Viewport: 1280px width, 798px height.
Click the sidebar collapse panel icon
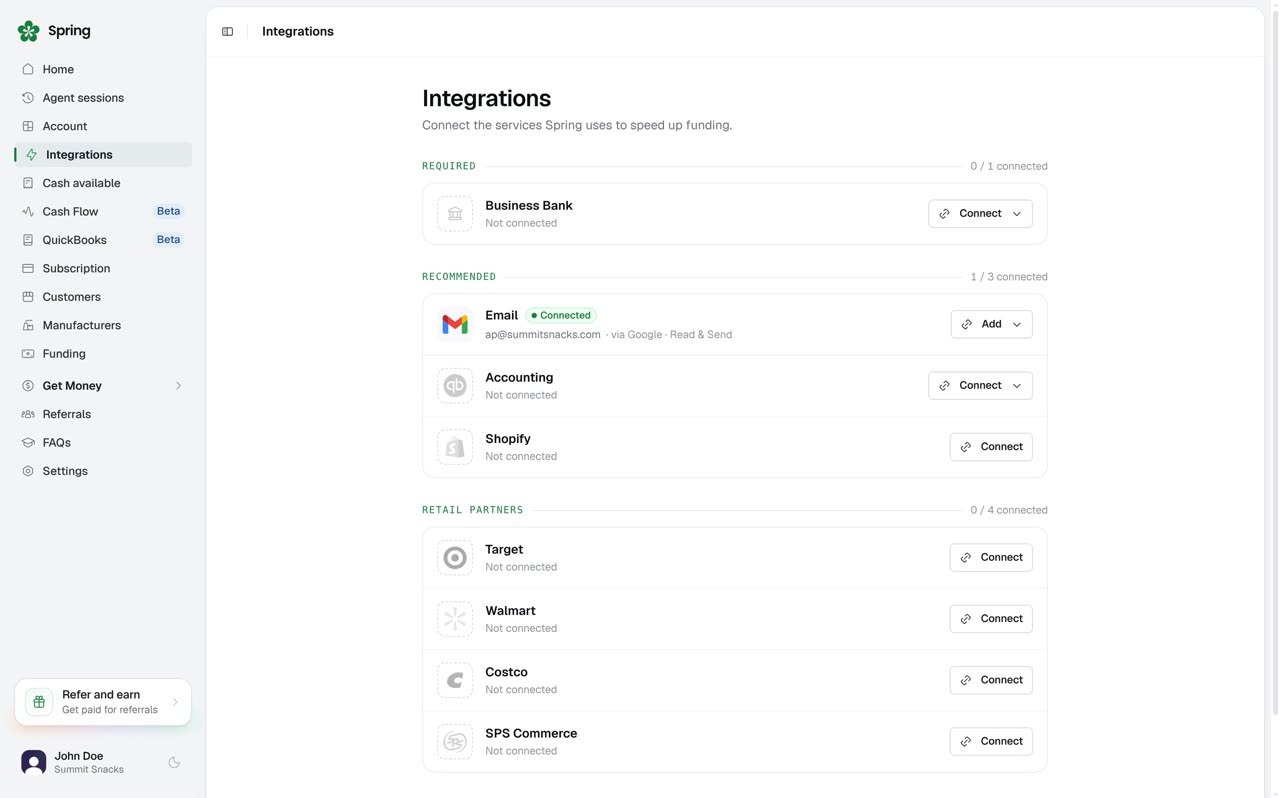click(228, 32)
